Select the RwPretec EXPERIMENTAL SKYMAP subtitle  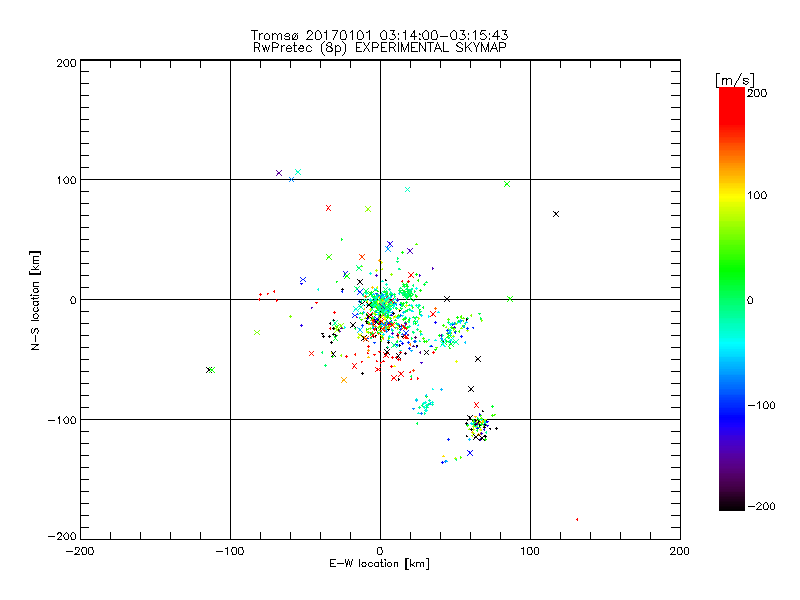[380, 47]
